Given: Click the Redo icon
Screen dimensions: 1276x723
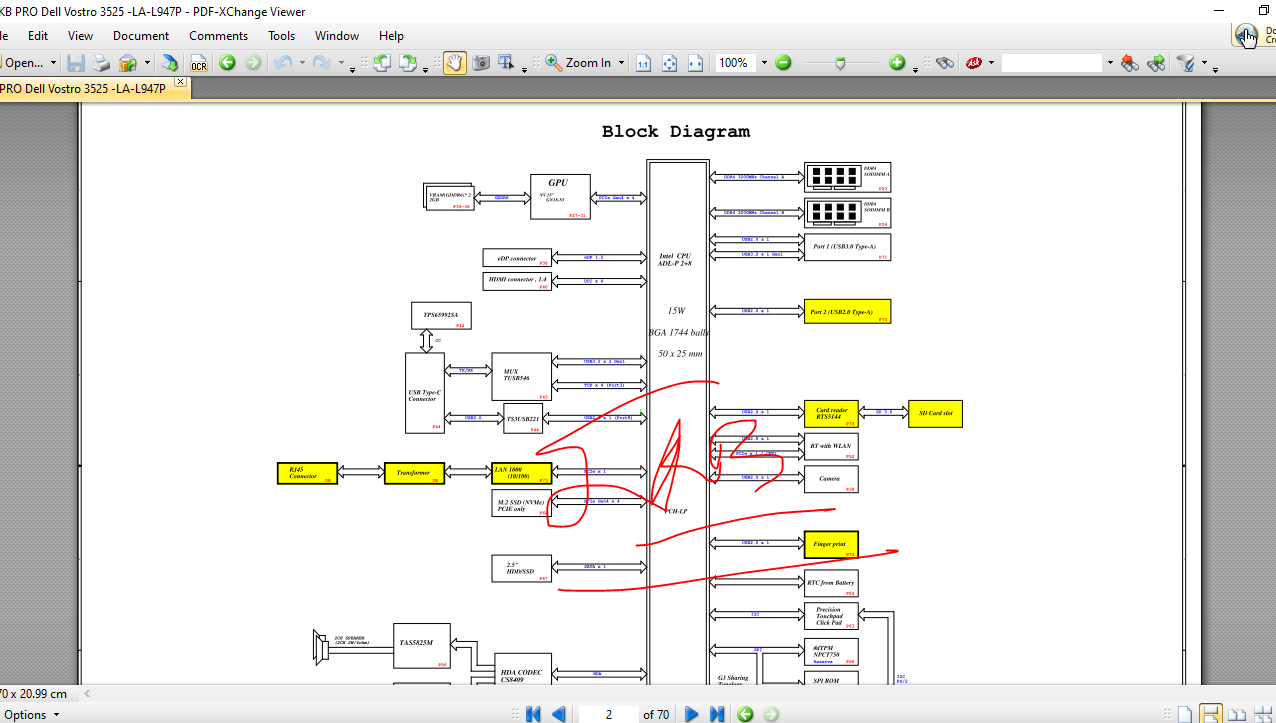Looking at the screenshot, I should (x=322, y=63).
